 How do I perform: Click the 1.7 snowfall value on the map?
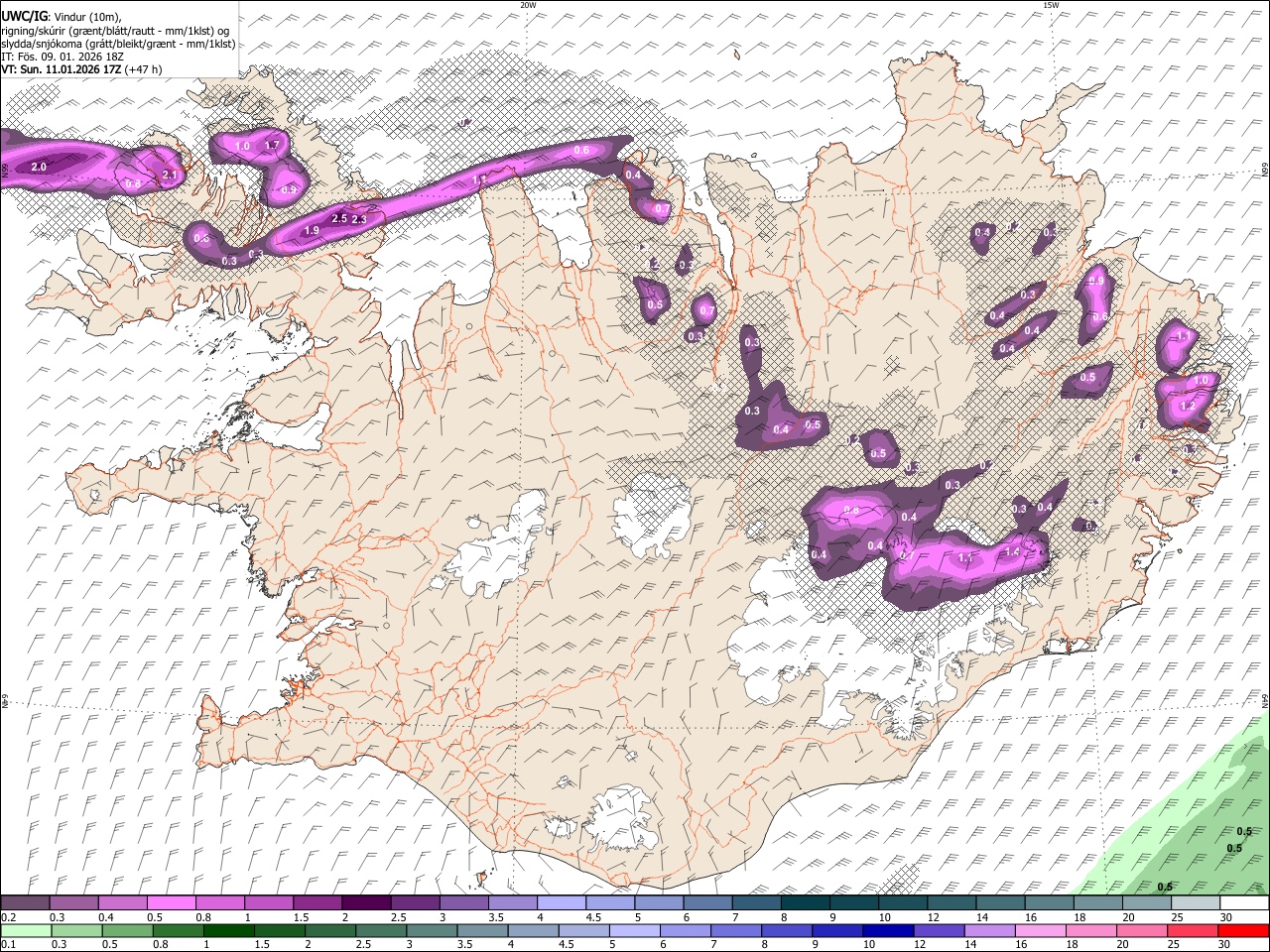tap(274, 145)
